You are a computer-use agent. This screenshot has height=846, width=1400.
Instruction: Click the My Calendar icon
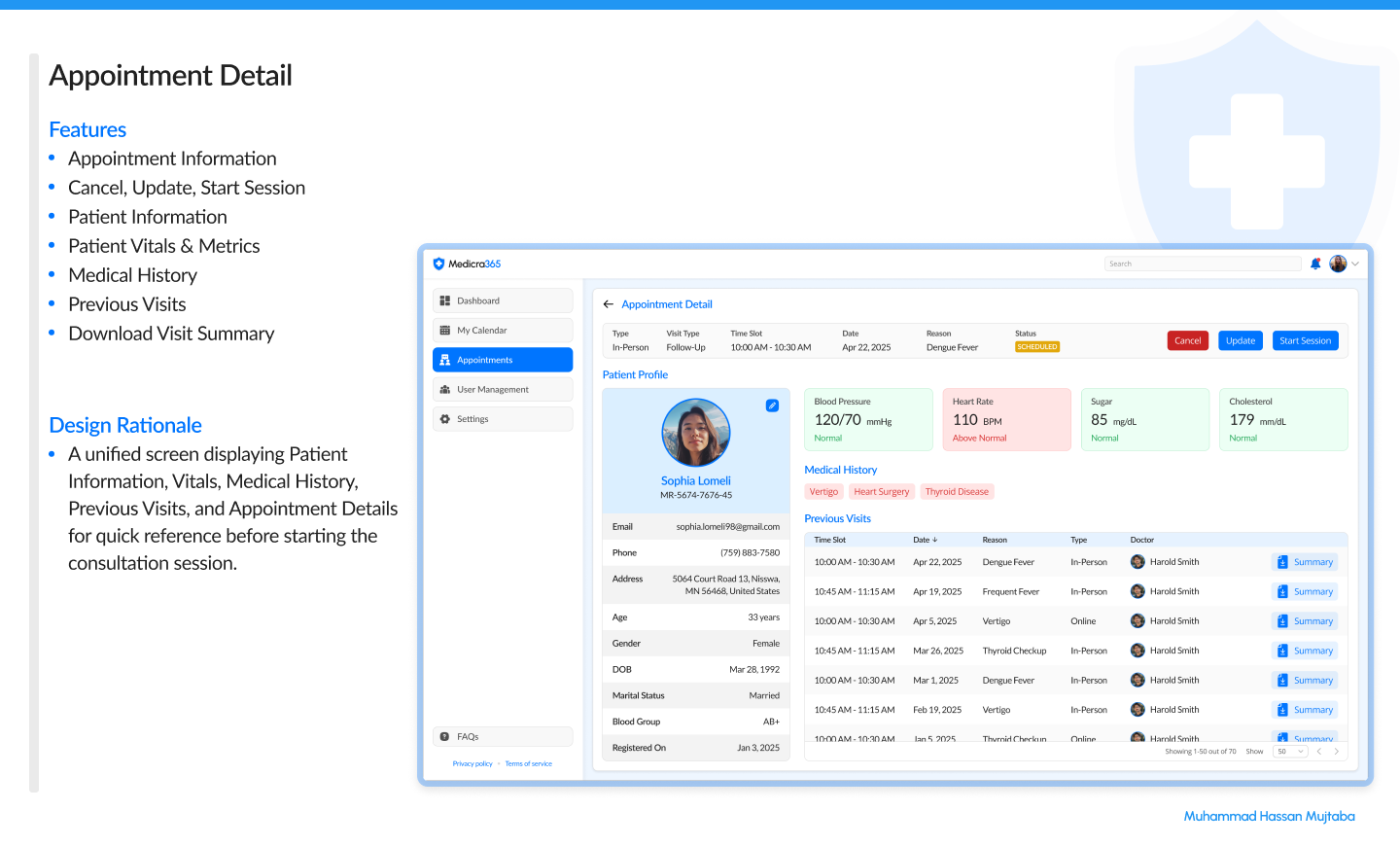coord(444,330)
